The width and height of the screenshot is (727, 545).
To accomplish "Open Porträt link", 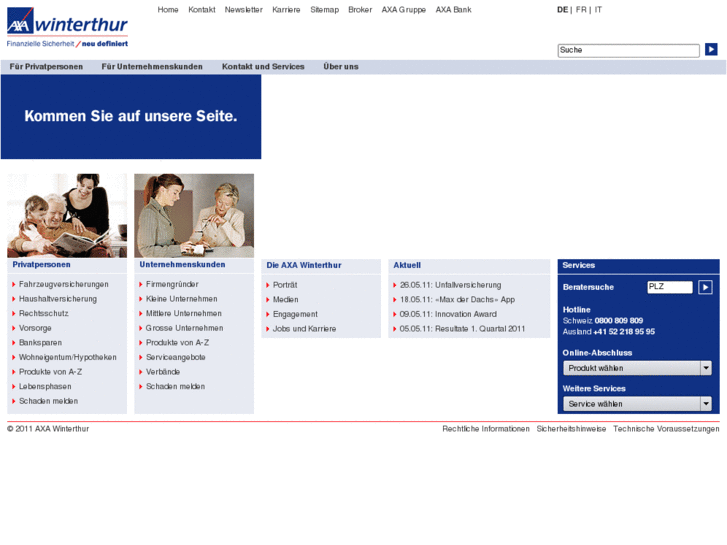I will pos(285,285).
